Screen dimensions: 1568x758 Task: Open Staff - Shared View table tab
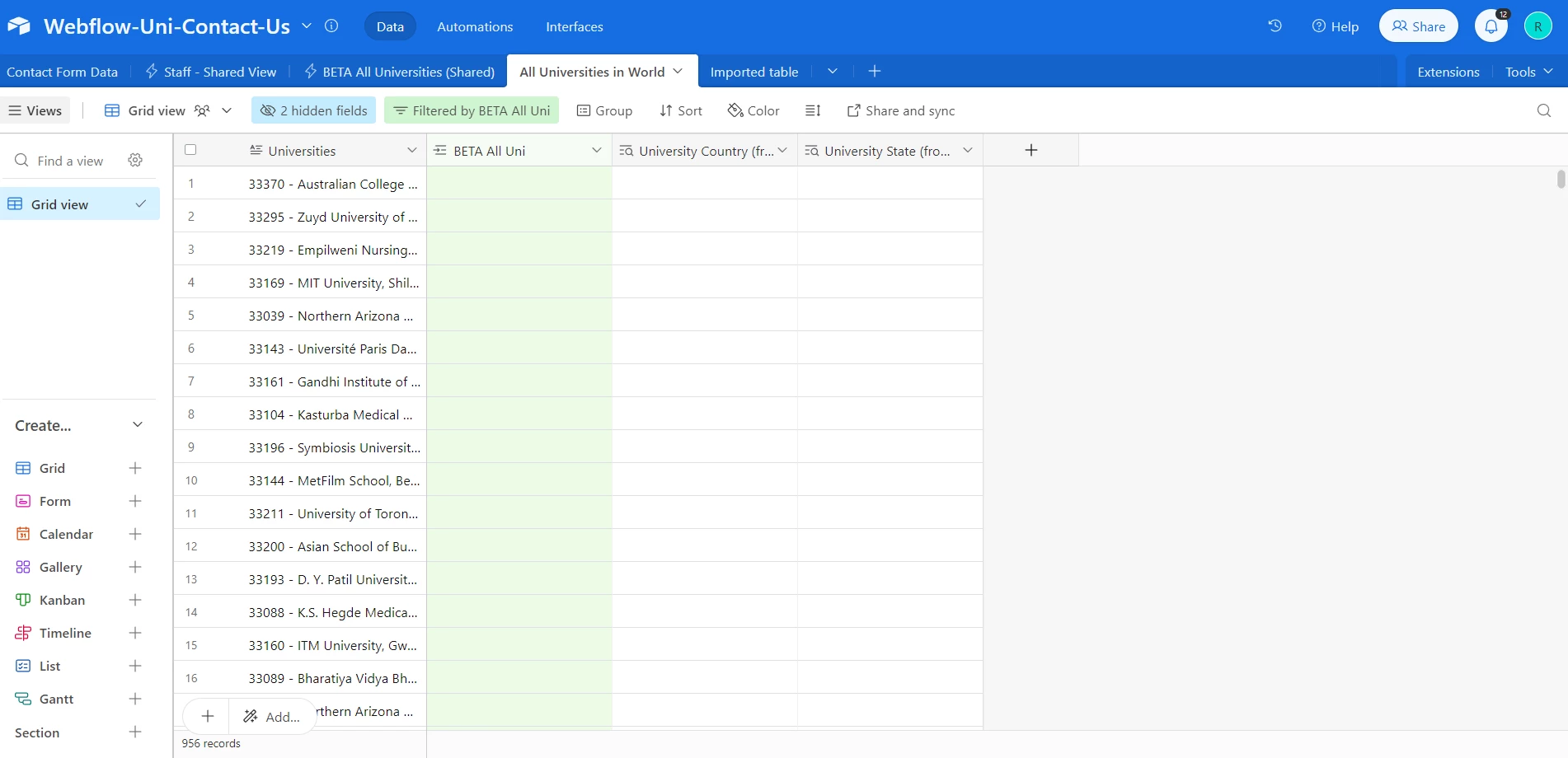(x=211, y=72)
